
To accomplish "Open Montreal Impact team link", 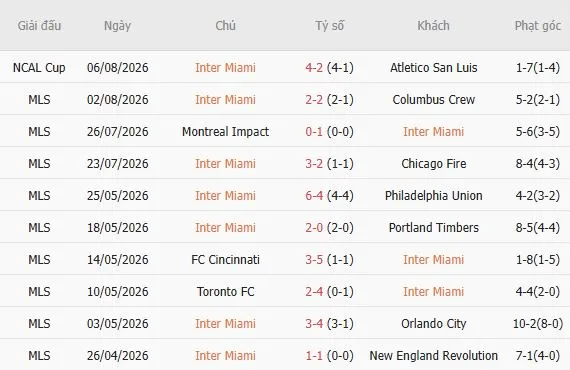I will click(x=225, y=132).
